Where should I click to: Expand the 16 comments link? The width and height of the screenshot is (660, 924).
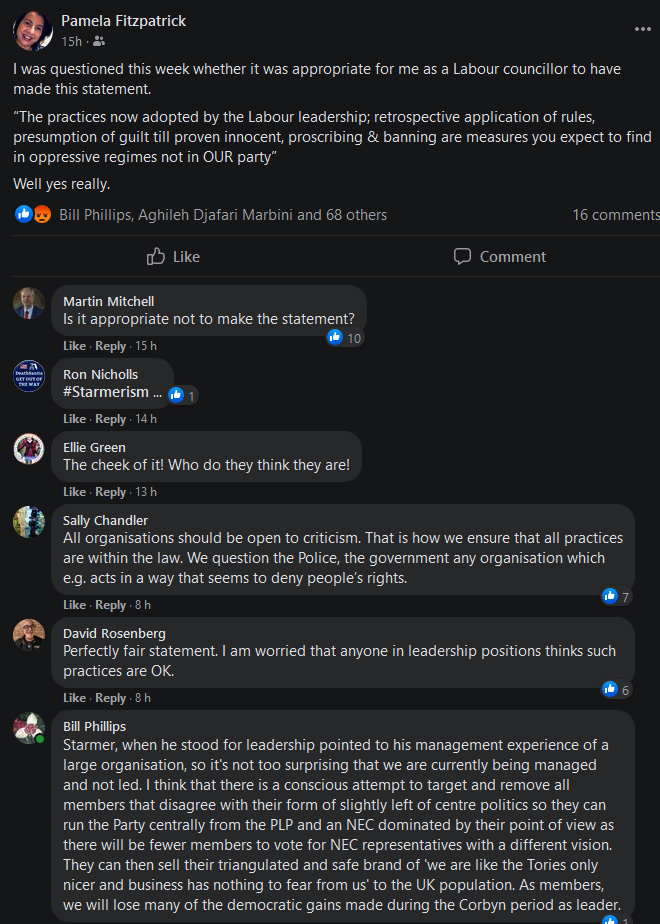tap(615, 215)
